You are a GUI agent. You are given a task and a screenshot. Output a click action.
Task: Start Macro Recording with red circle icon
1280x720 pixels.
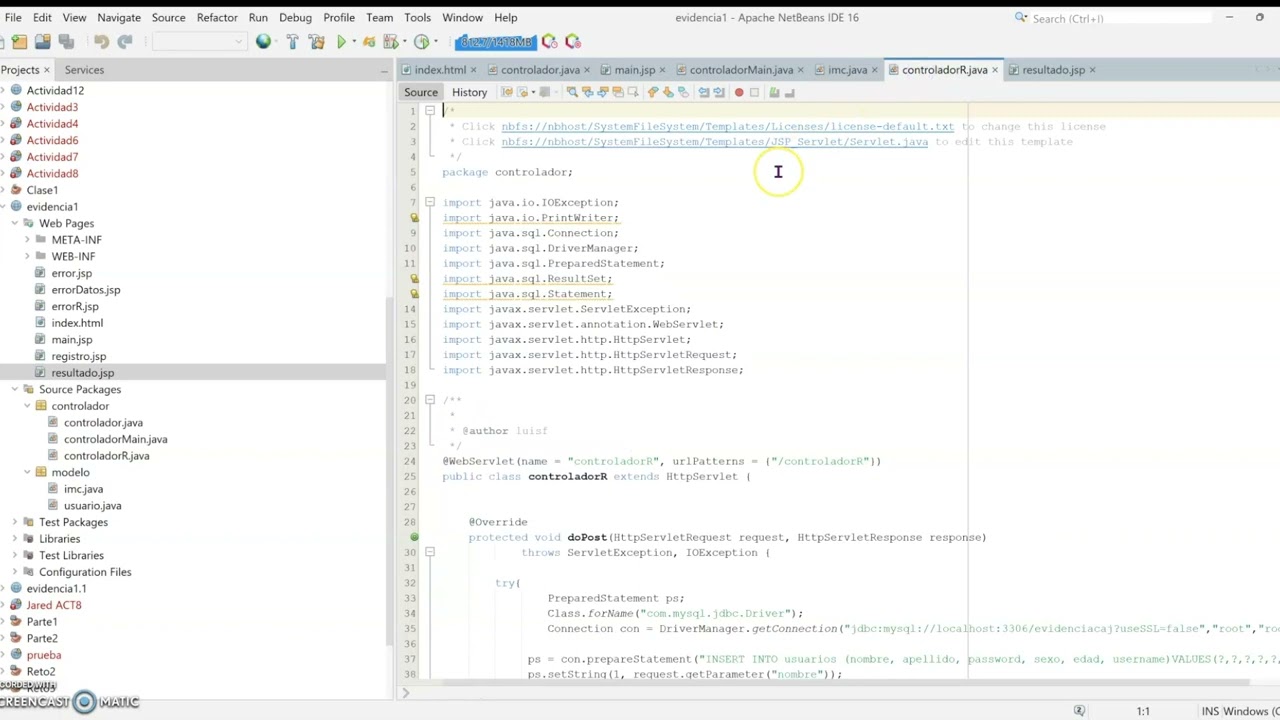click(x=739, y=92)
